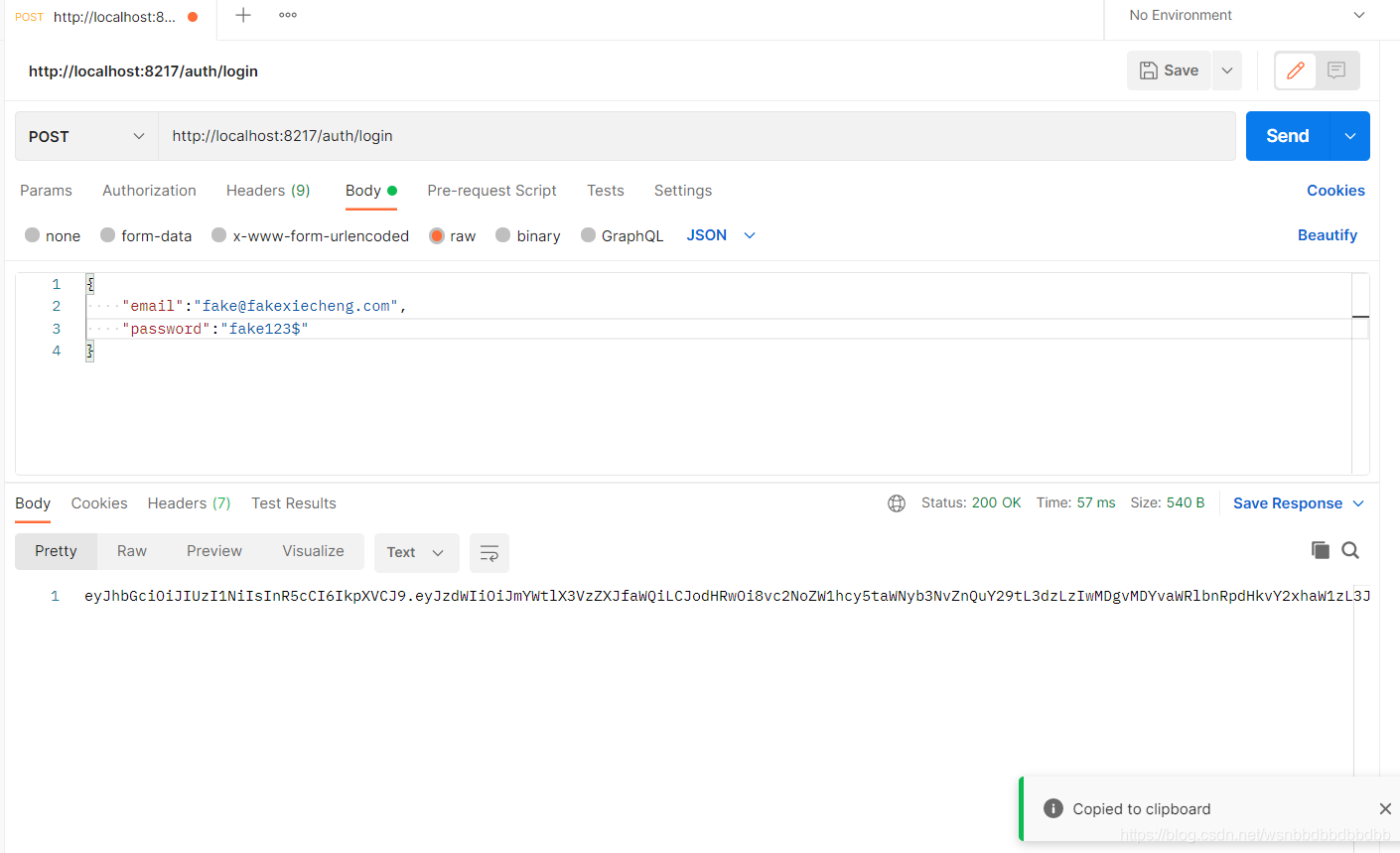The image size is (1400, 853).
Task: Open the request Body tab
Action: pos(371,191)
